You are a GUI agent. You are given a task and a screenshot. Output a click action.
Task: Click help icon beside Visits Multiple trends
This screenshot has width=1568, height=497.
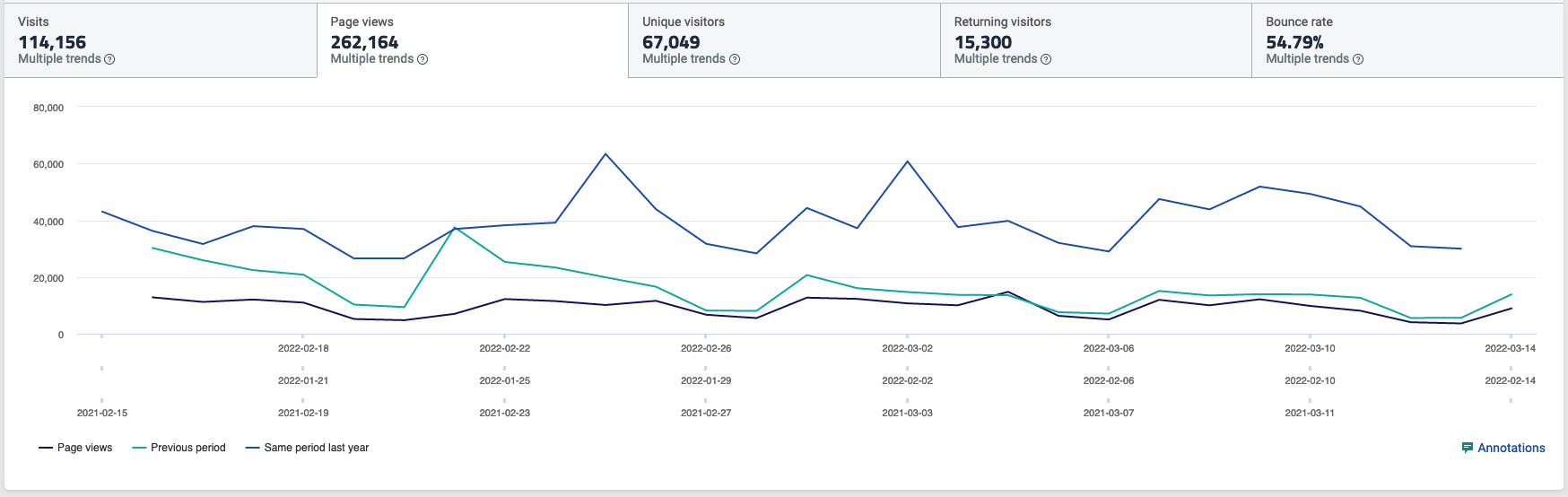[x=109, y=59]
